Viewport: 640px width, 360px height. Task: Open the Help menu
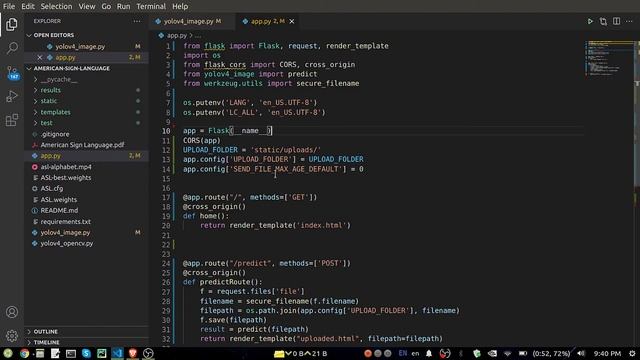point(180,7)
